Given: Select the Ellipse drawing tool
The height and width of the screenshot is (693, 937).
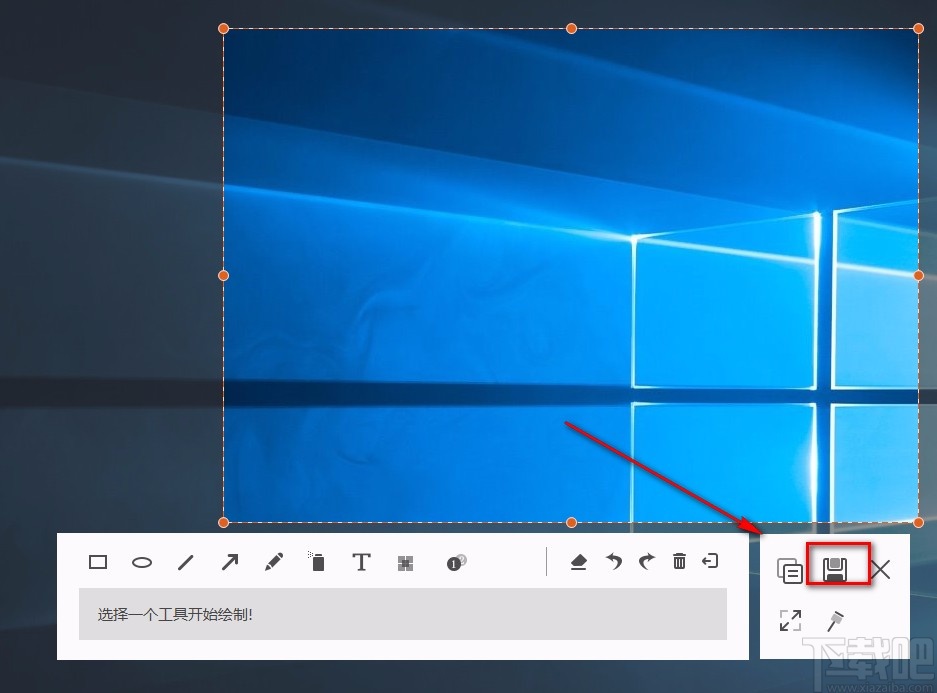Looking at the screenshot, I should (141, 562).
